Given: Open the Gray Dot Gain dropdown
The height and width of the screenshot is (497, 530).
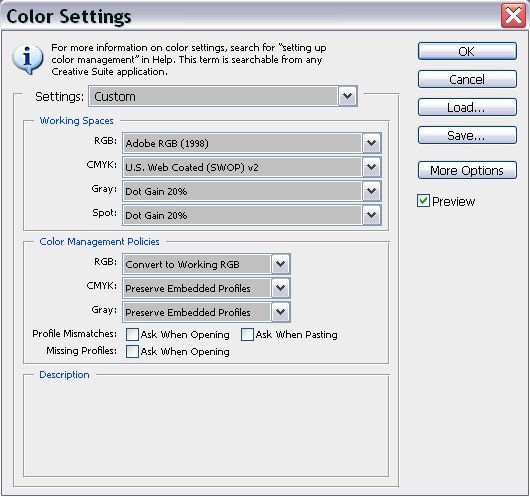Looking at the screenshot, I should (x=252, y=191).
